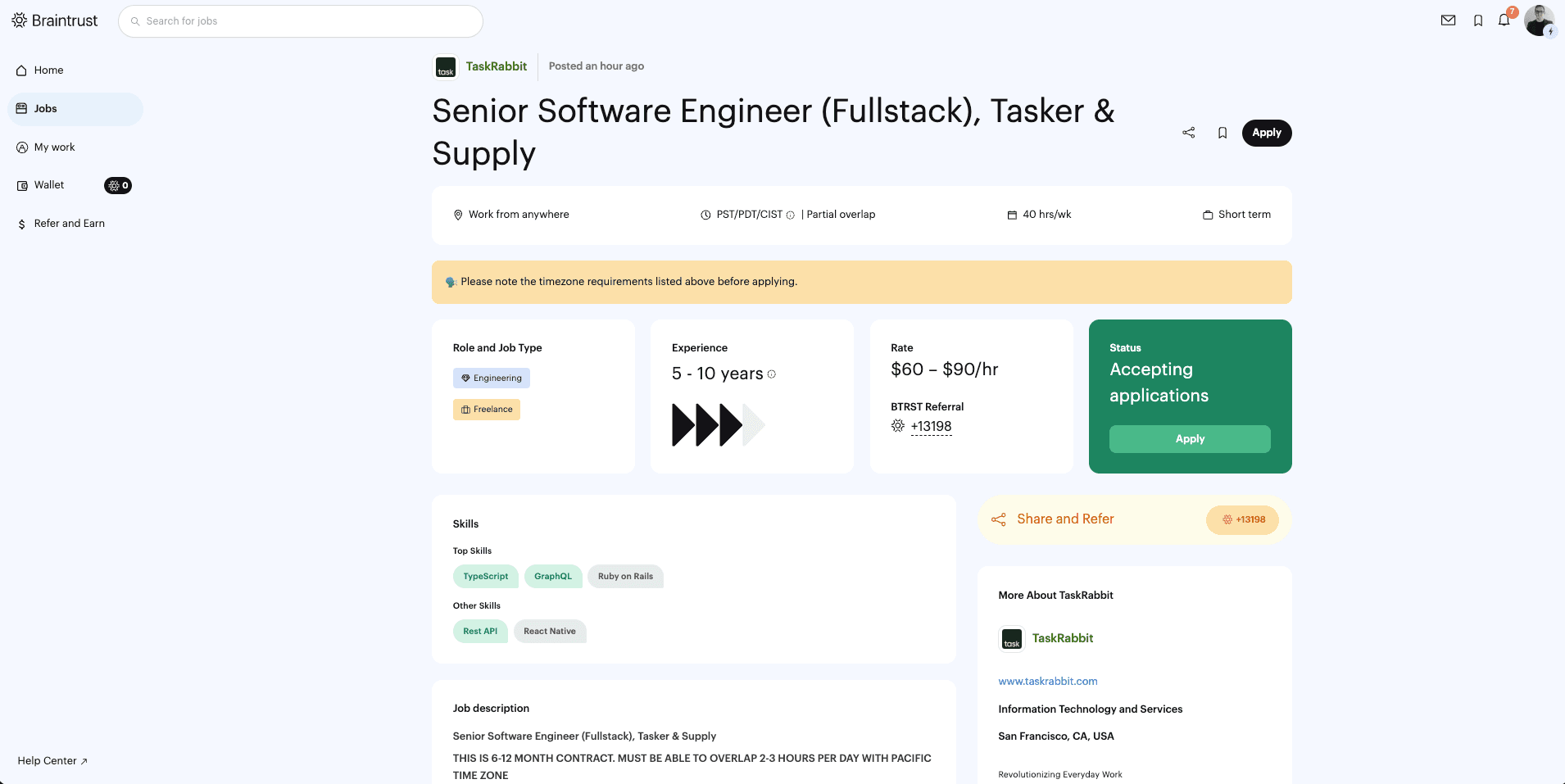Click experience info icon next to 5 - 10 years

[771, 374]
